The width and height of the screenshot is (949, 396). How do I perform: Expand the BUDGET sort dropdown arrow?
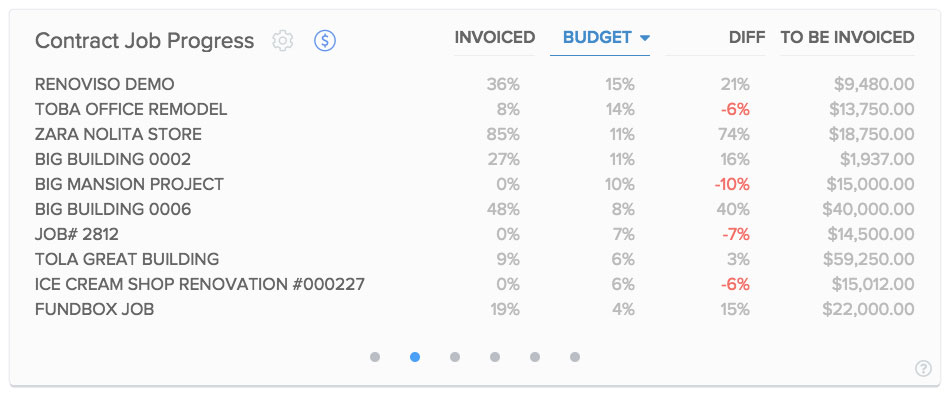coord(645,38)
